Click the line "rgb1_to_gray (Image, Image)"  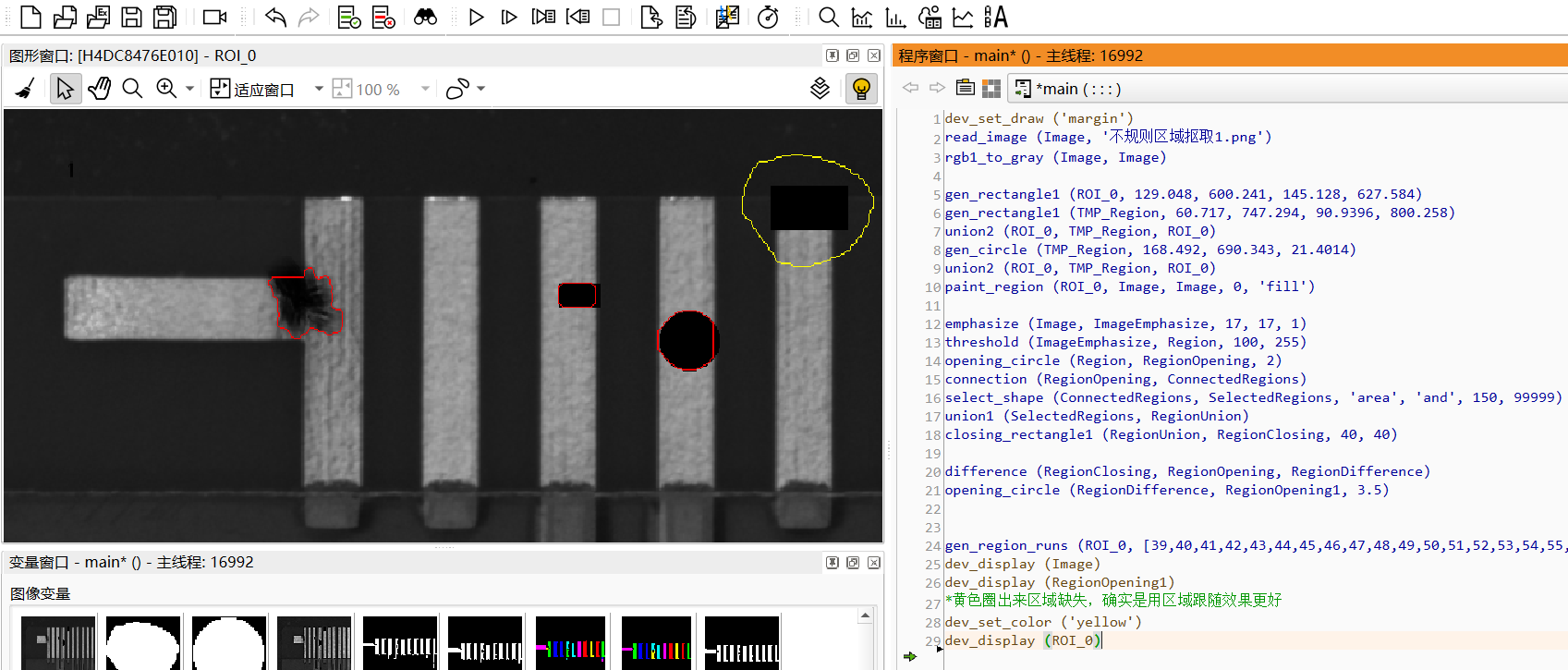click(x=1055, y=157)
